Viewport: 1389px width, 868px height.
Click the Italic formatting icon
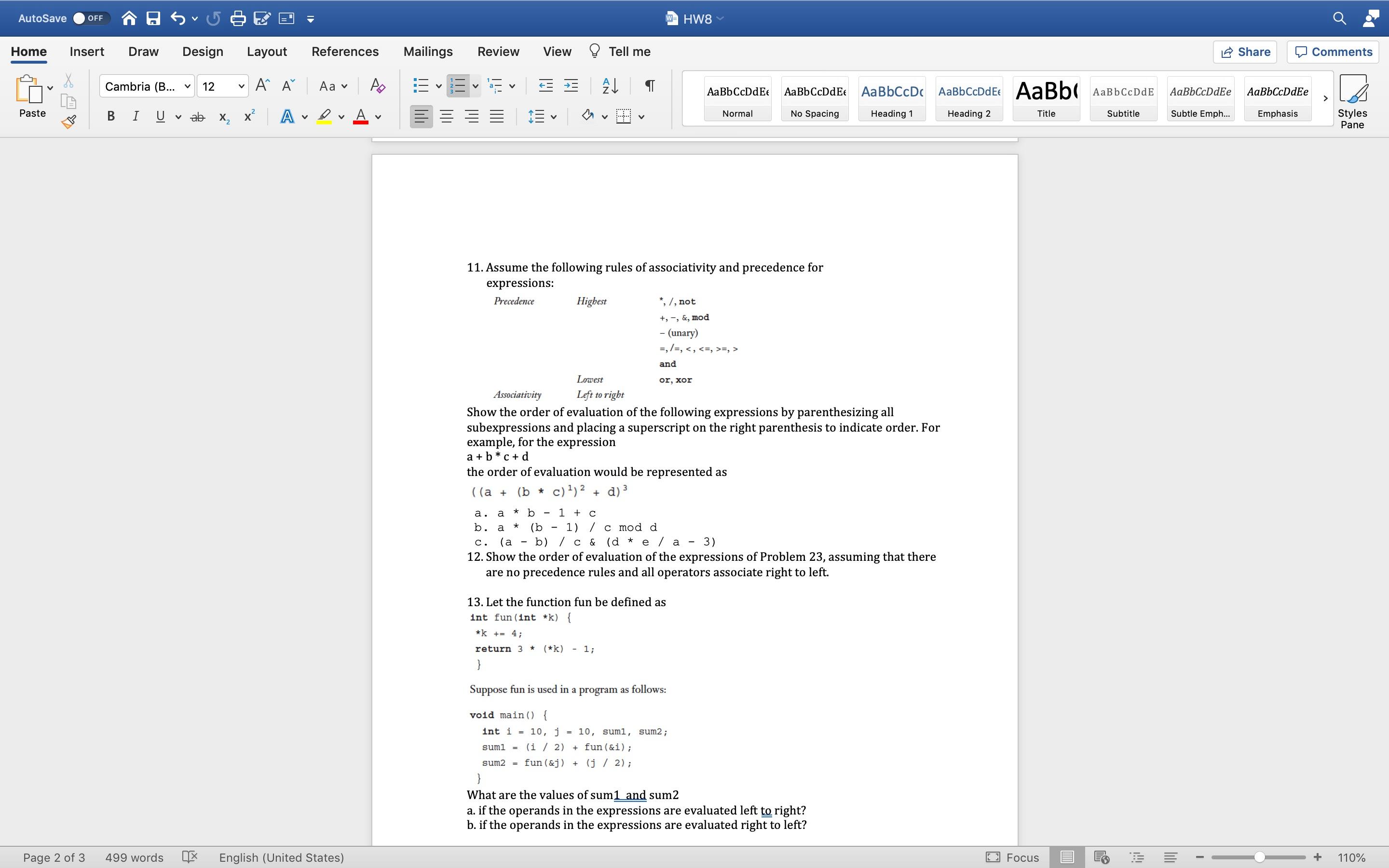click(135, 118)
